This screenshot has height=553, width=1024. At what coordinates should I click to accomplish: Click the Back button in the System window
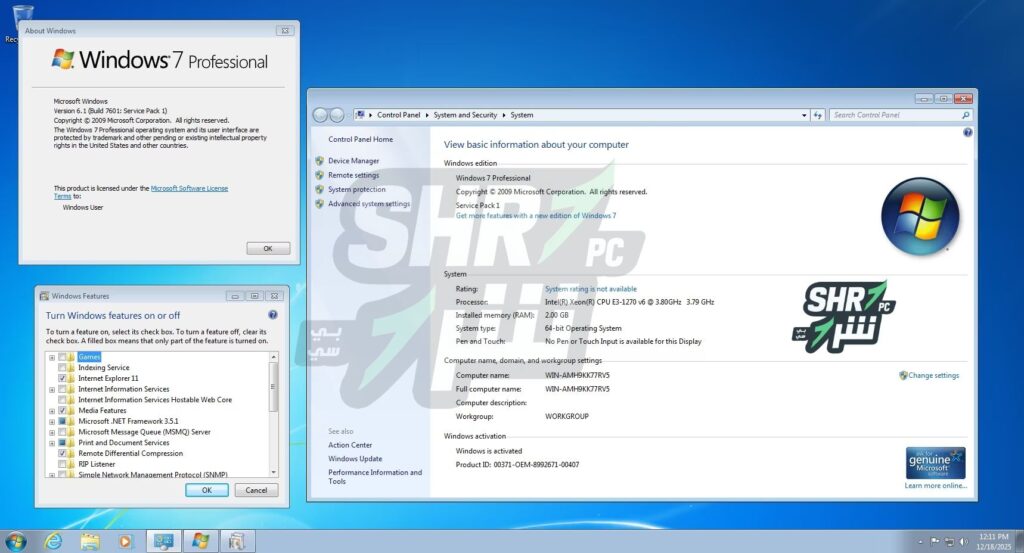[x=320, y=116]
